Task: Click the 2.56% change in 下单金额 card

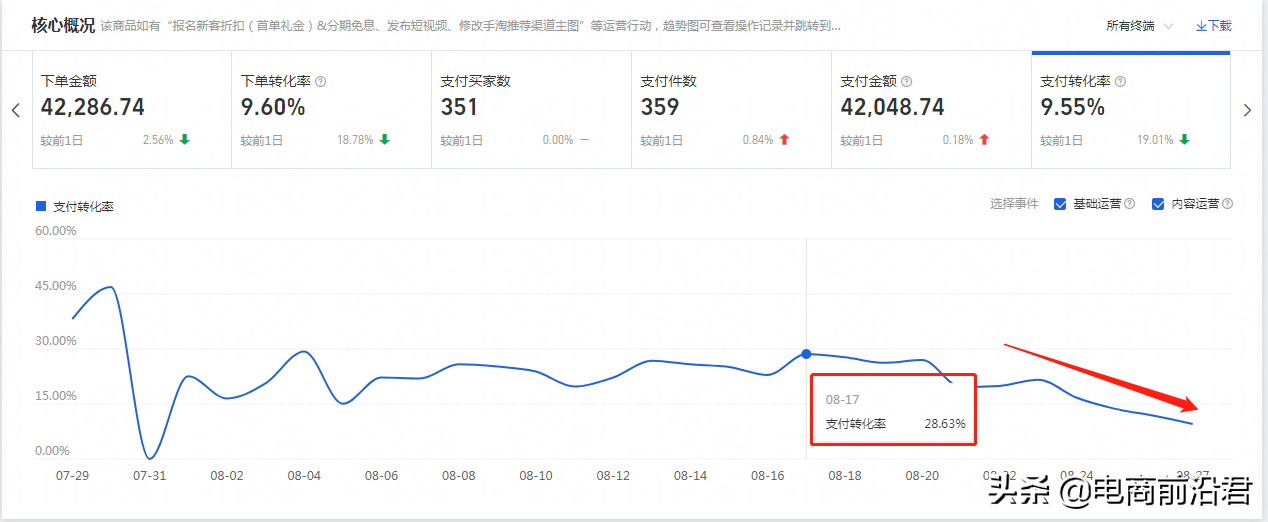Action: [x=158, y=140]
